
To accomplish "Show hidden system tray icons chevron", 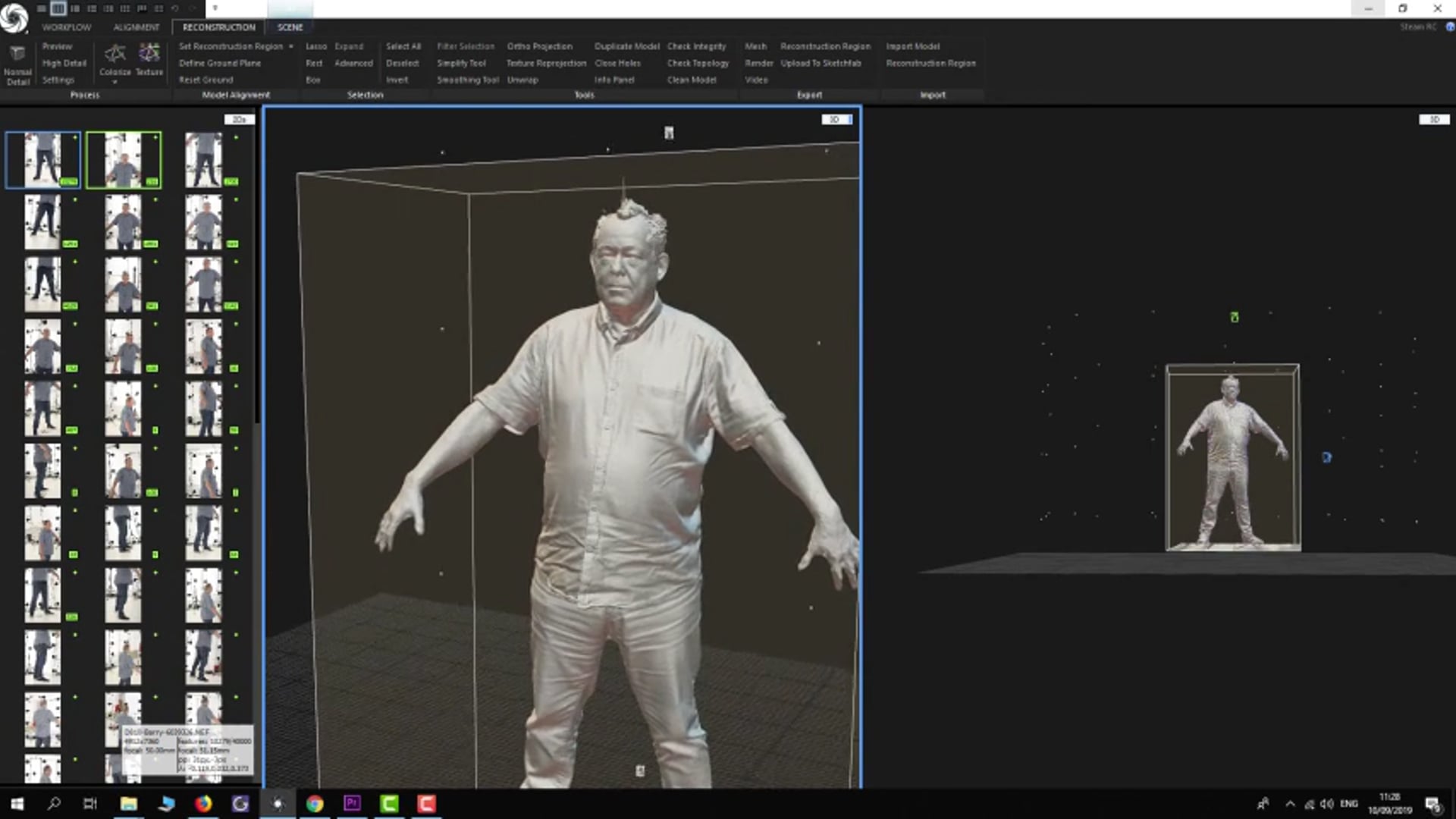I will click(1290, 804).
